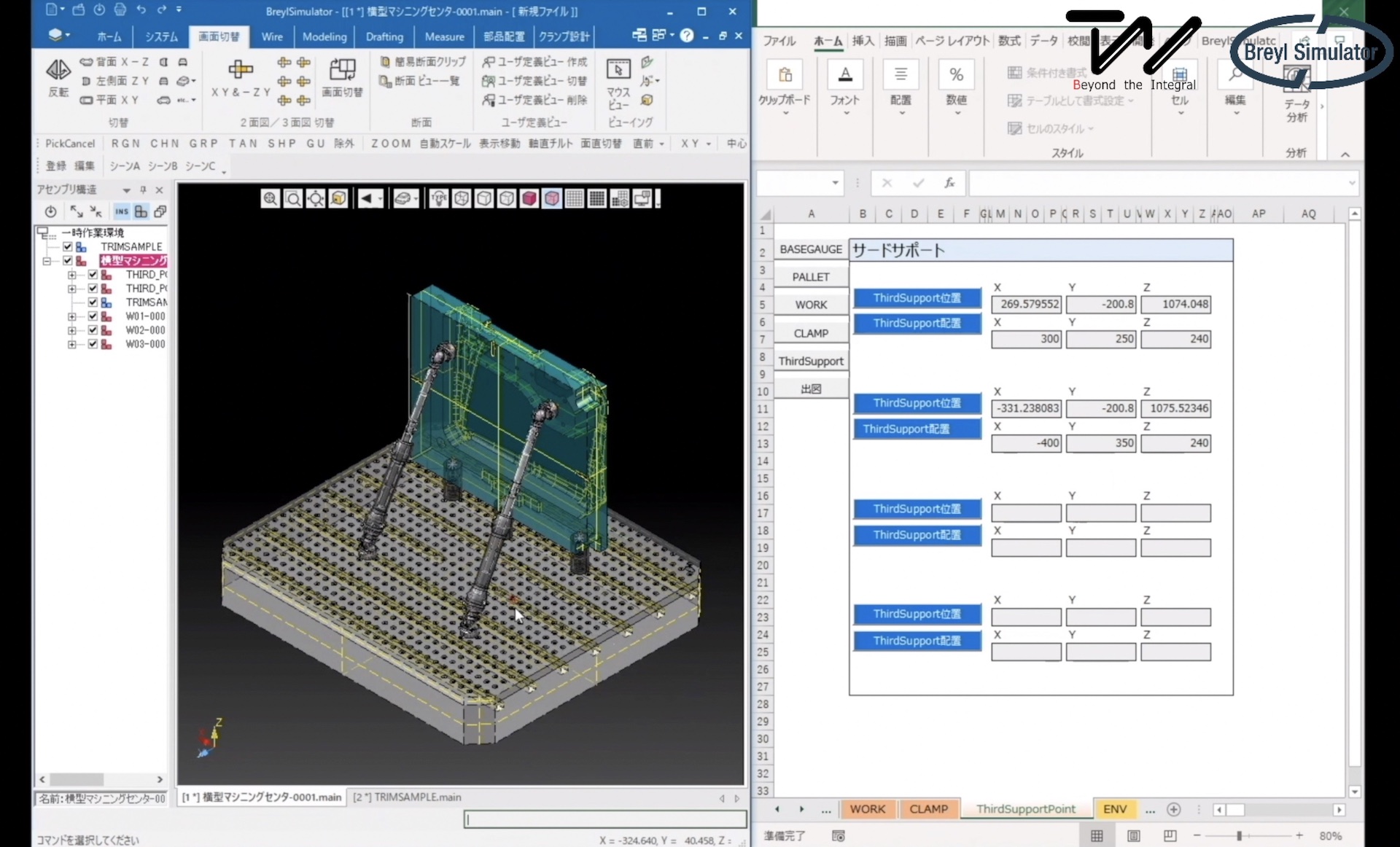Expand the W02-000 tree node
Image resolution: width=1400 pixels, height=847 pixels.
(71, 330)
